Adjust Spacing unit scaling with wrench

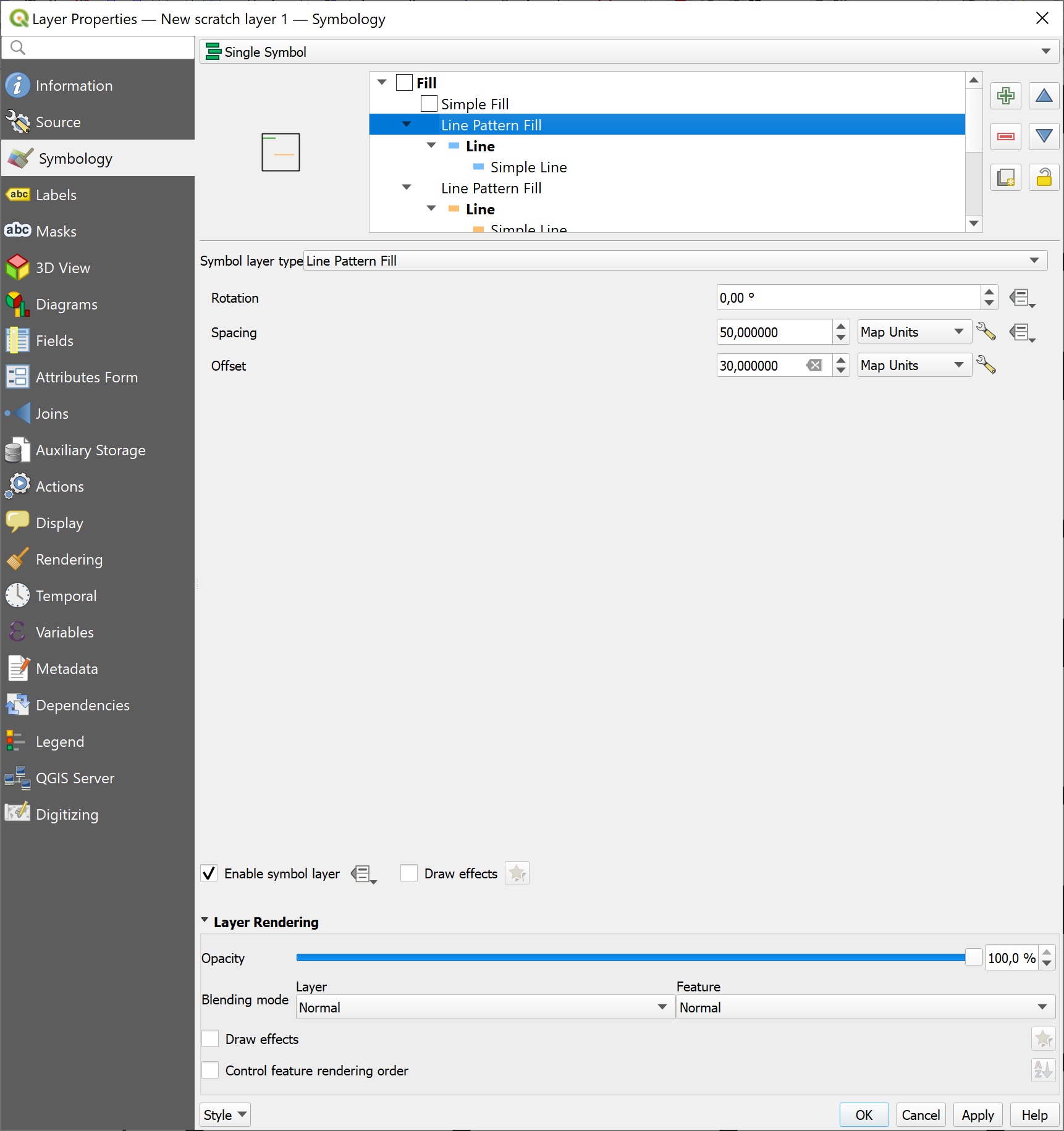[x=986, y=332]
